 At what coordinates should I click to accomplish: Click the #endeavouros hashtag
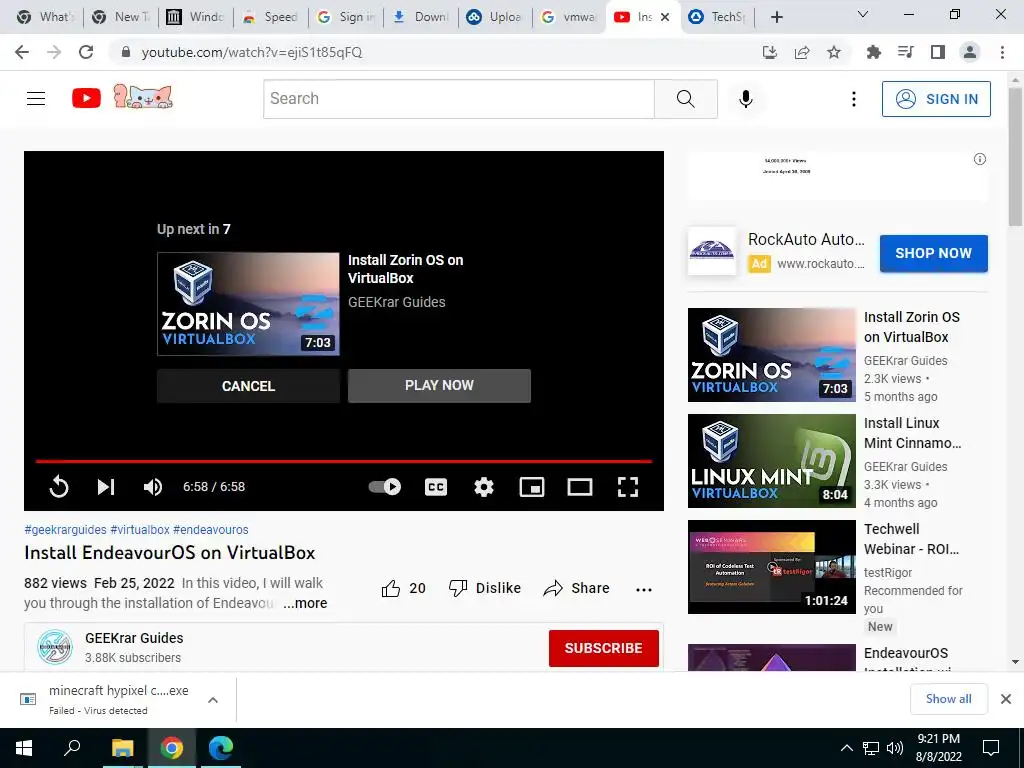(x=210, y=530)
